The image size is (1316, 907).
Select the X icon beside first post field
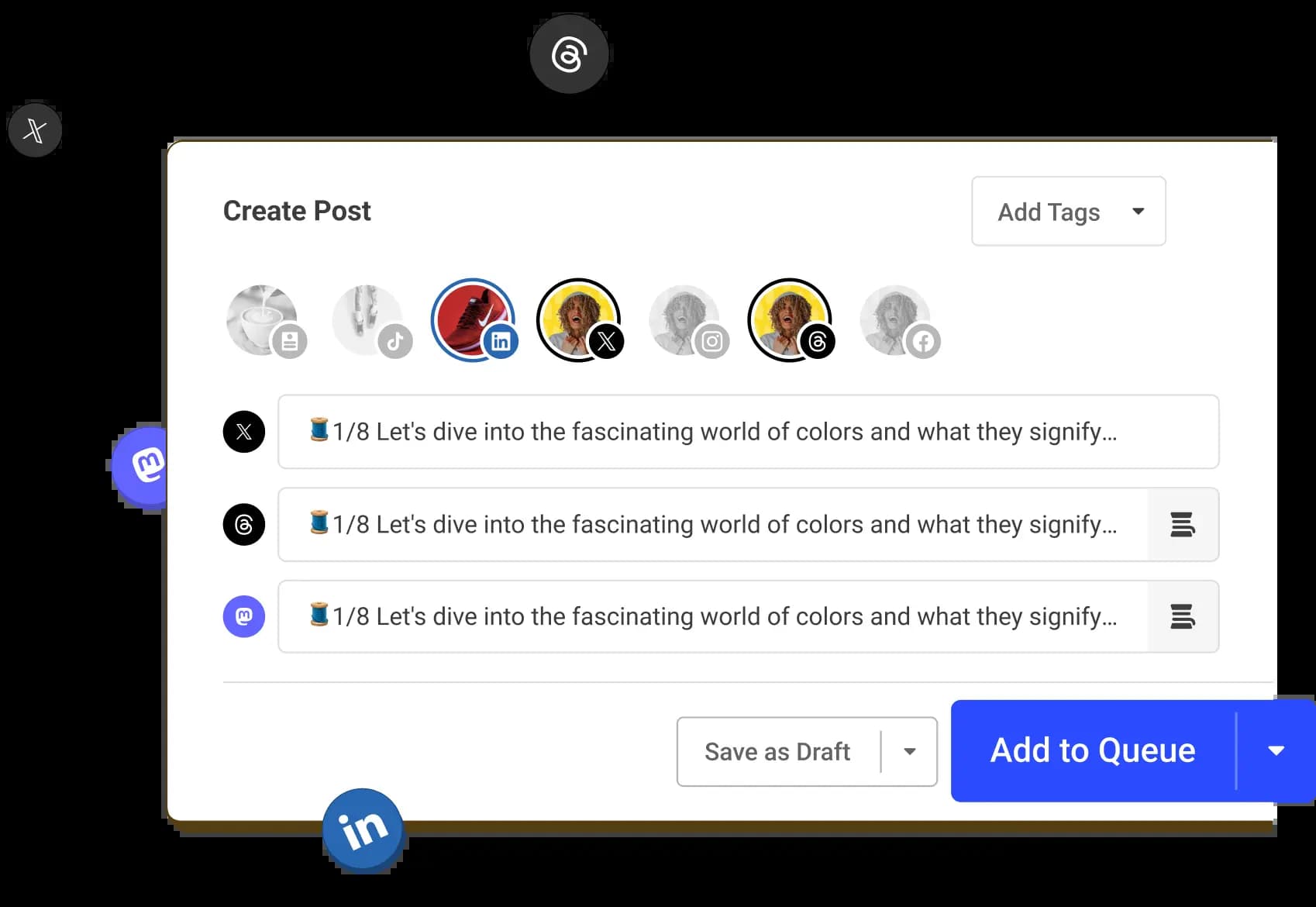point(244,432)
